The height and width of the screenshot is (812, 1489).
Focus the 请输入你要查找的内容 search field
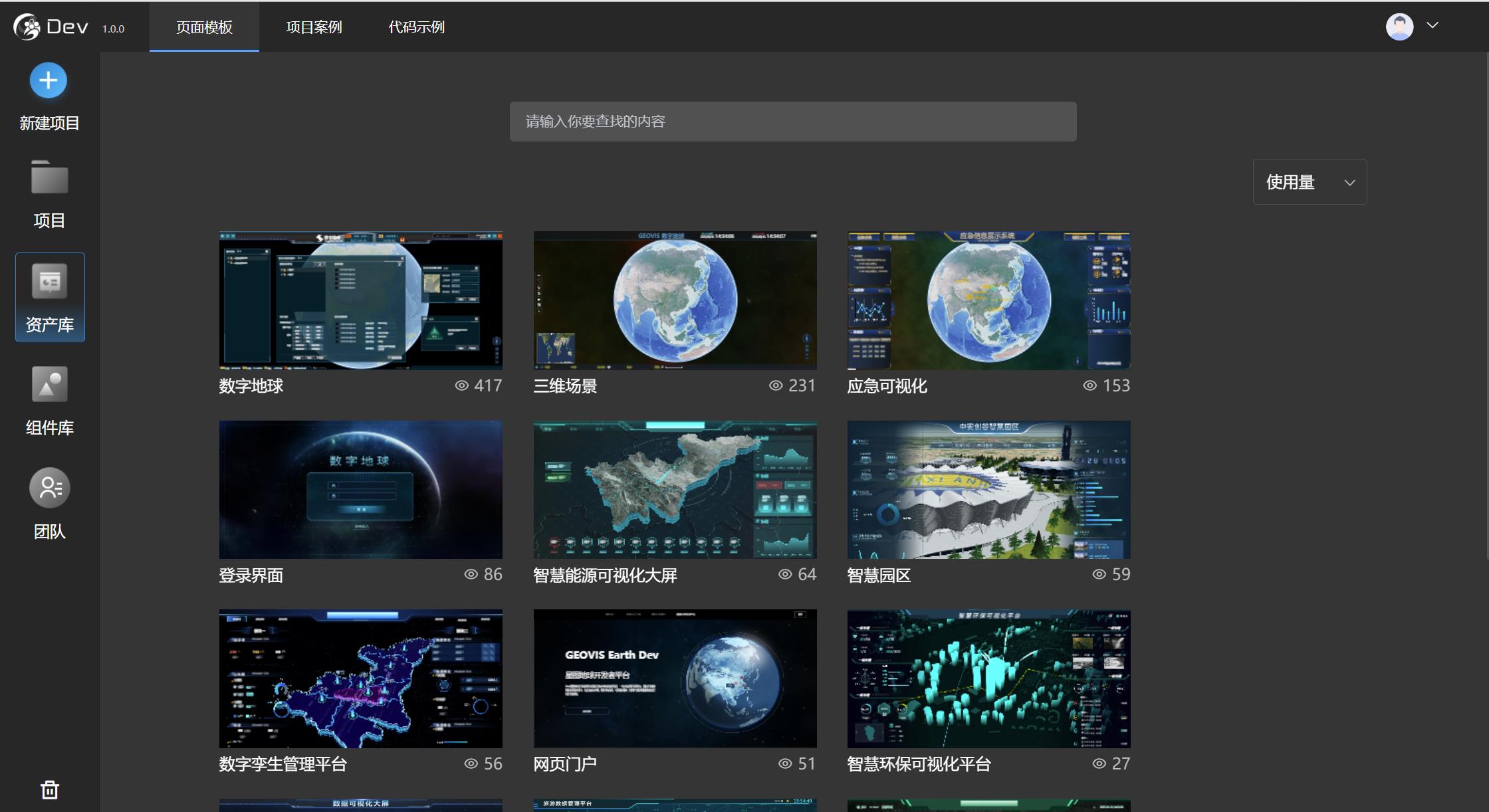click(793, 121)
